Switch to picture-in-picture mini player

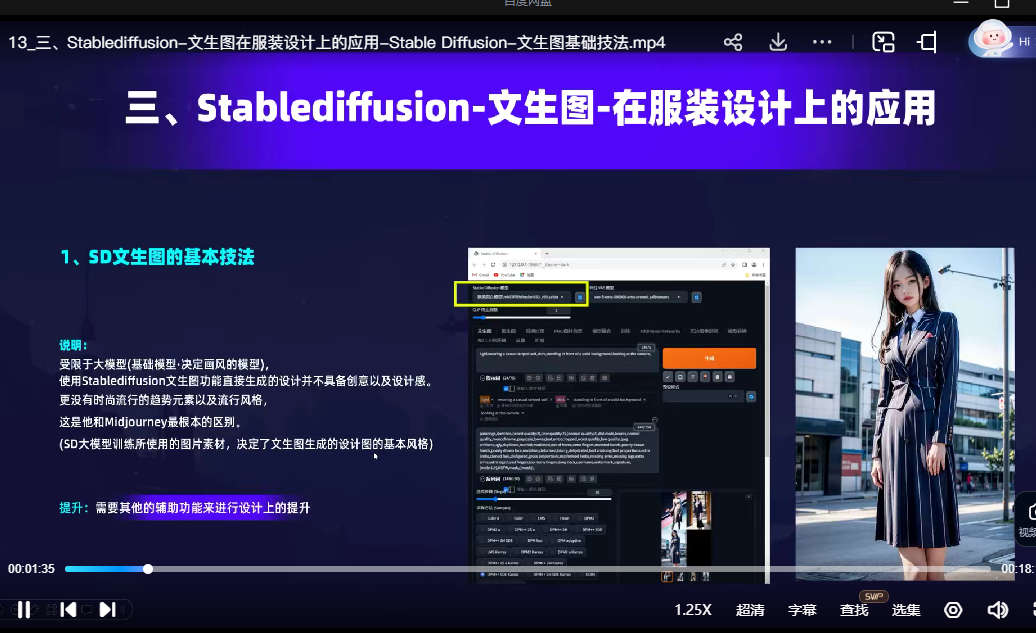coord(883,42)
